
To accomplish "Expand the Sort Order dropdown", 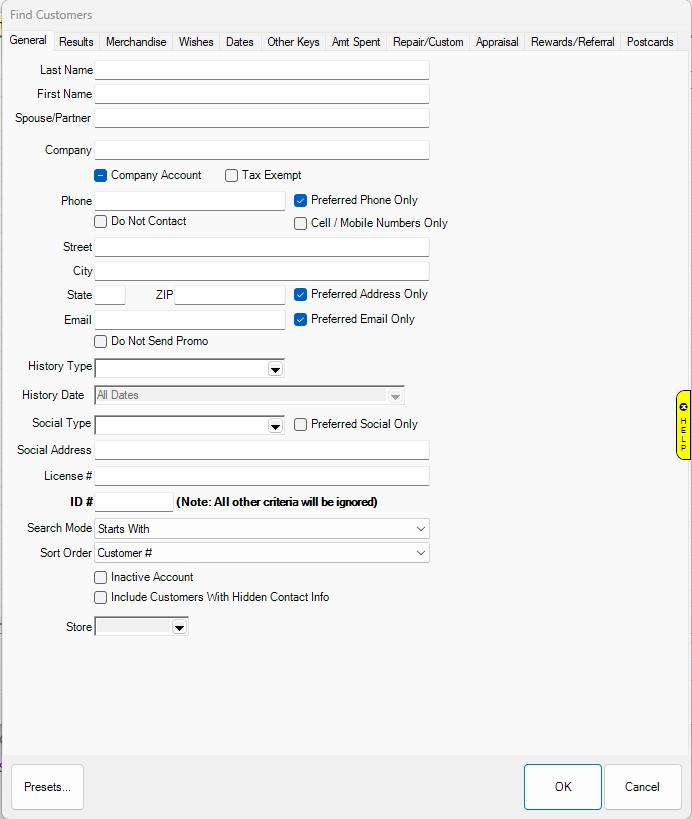I will pos(419,553).
